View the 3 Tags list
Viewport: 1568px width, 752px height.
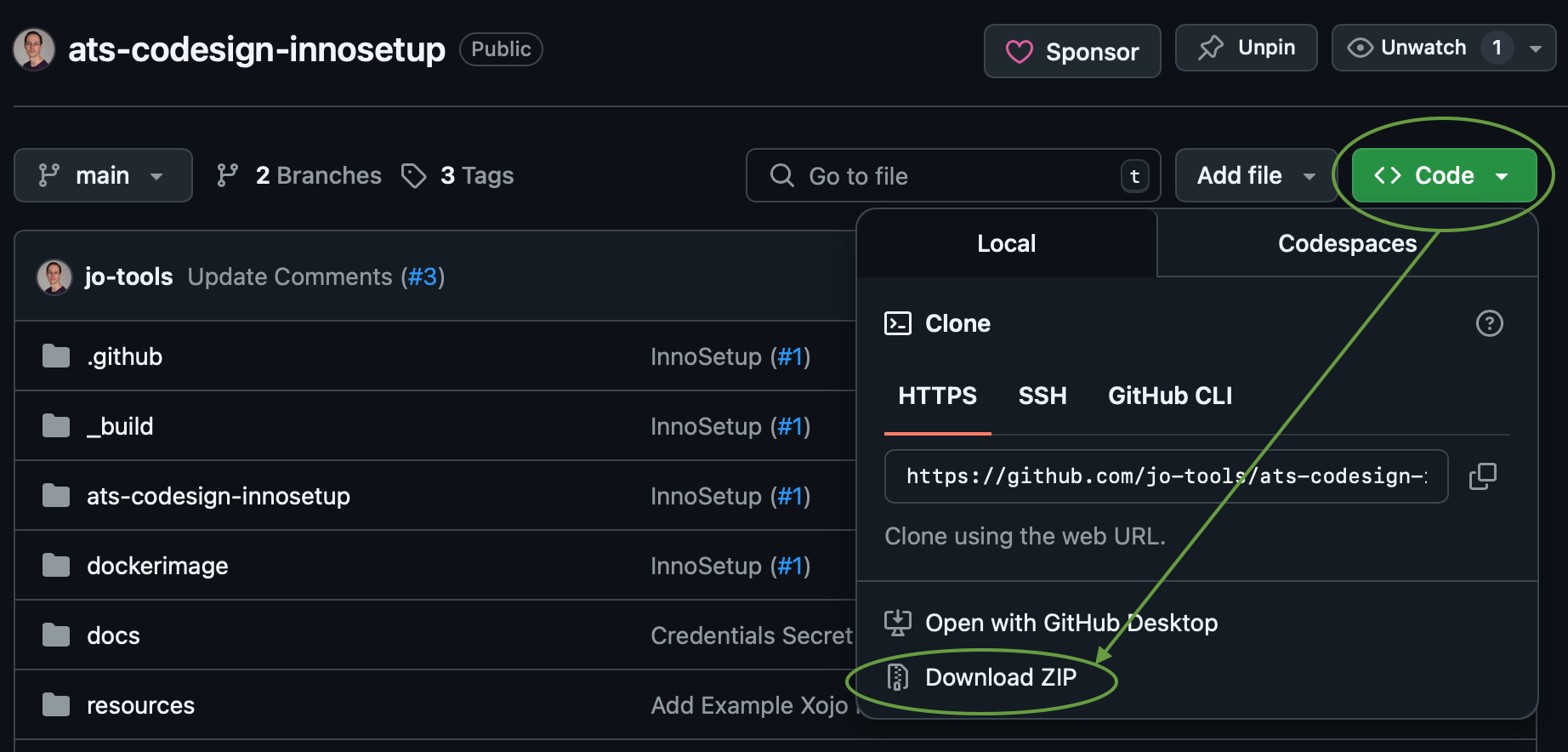[457, 175]
